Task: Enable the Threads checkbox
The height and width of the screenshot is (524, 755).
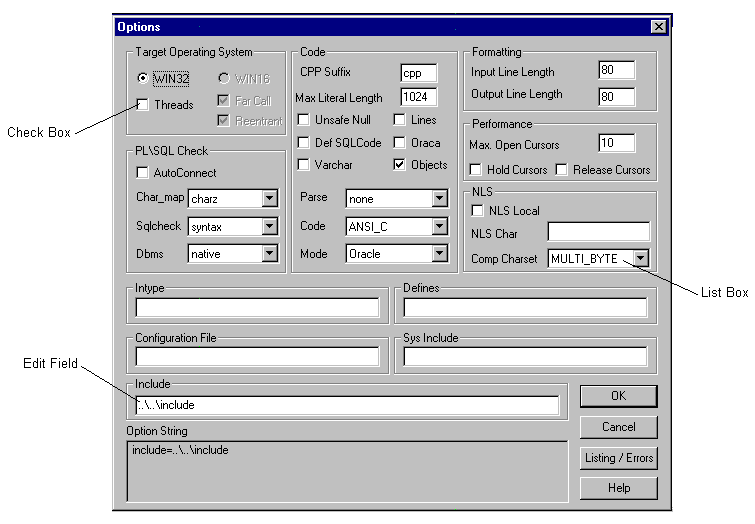Action: point(144,104)
